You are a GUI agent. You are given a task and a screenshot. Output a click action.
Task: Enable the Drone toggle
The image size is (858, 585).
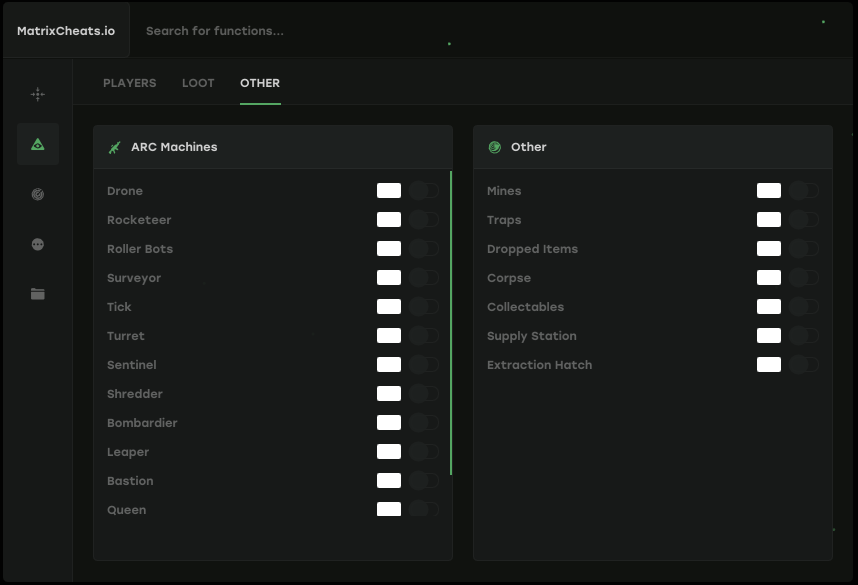(x=423, y=190)
